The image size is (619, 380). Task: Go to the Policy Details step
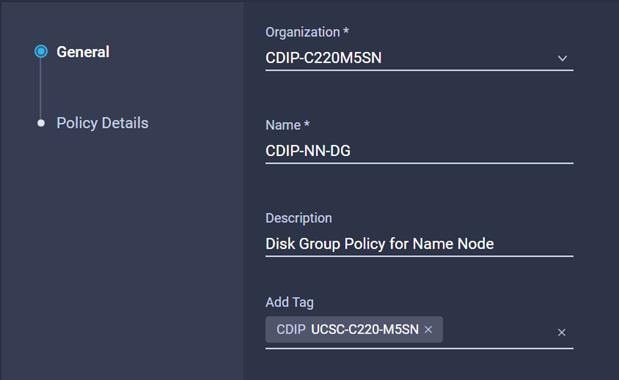pyautogui.click(x=102, y=123)
